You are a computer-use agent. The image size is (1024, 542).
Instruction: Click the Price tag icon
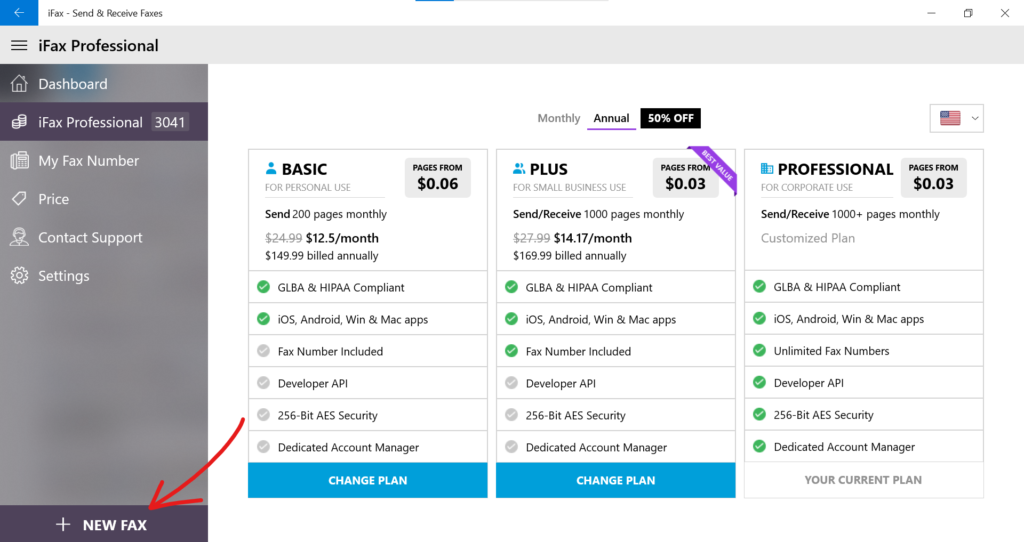(x=20, y=199)
